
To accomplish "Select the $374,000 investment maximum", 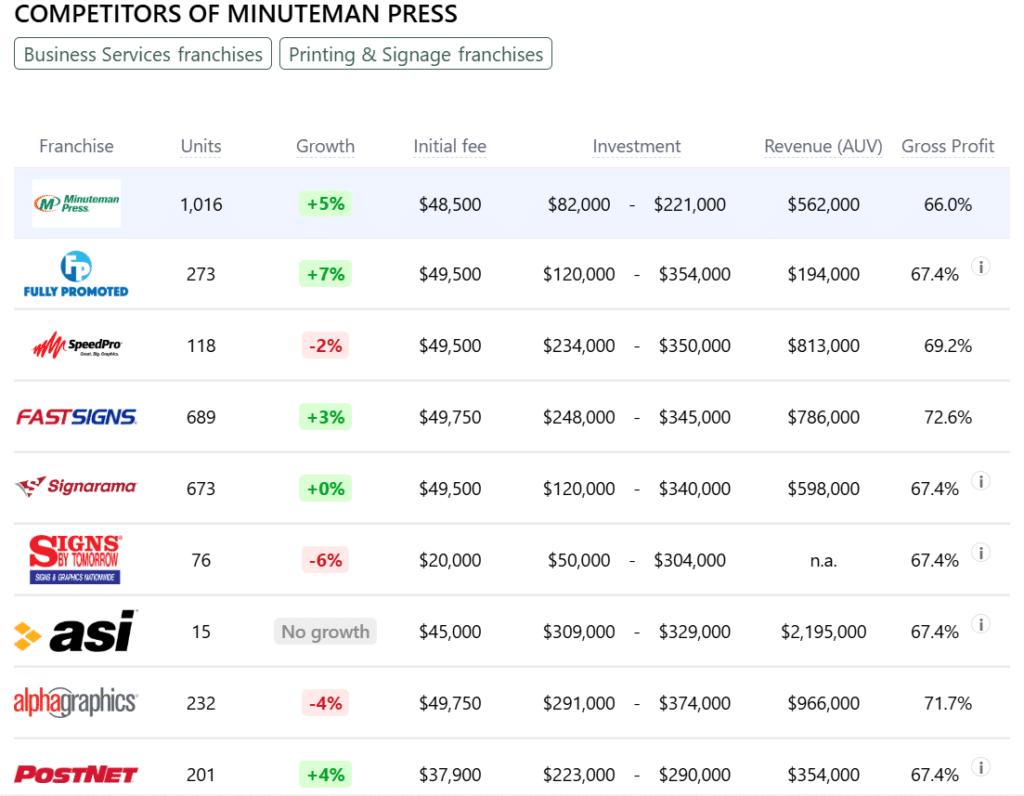I will [694, 703].
